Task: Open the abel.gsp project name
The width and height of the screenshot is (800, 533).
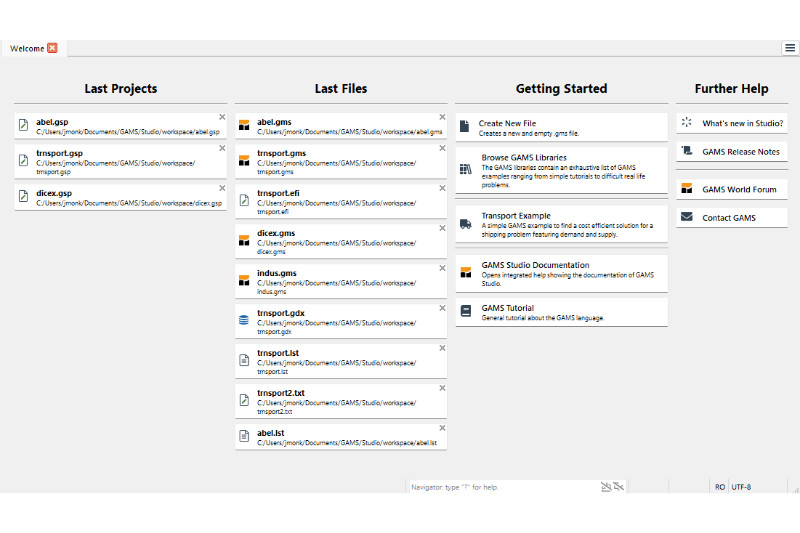Action: click(x=52, y=122)
